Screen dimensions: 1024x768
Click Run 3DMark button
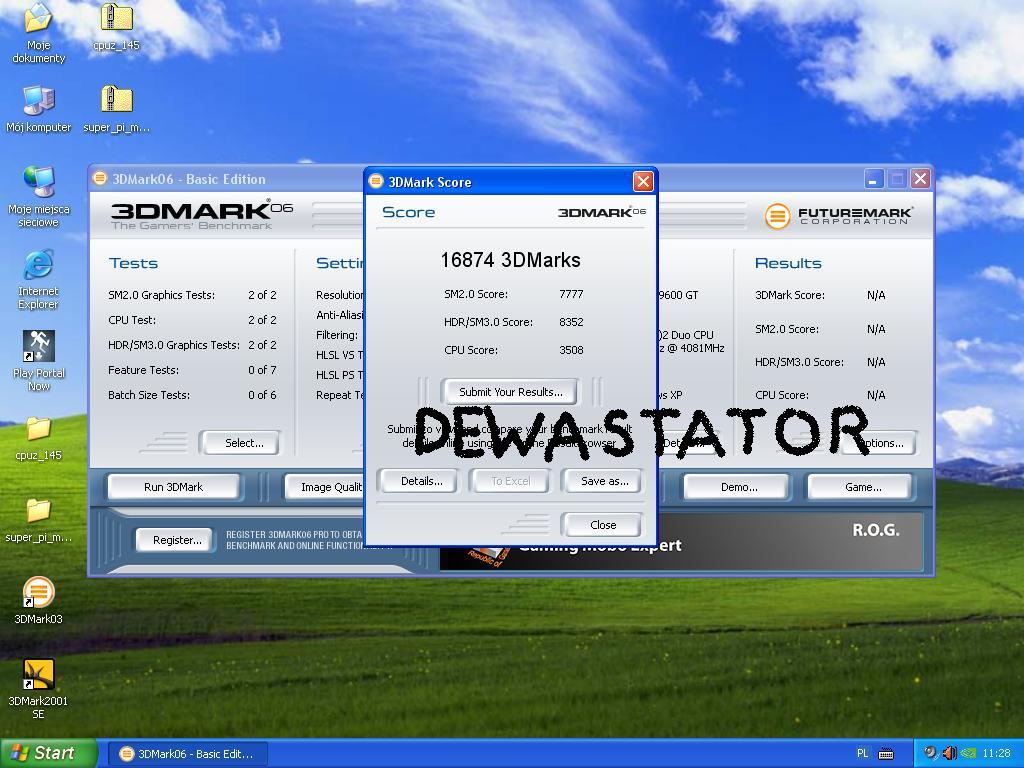coord(173,487)
